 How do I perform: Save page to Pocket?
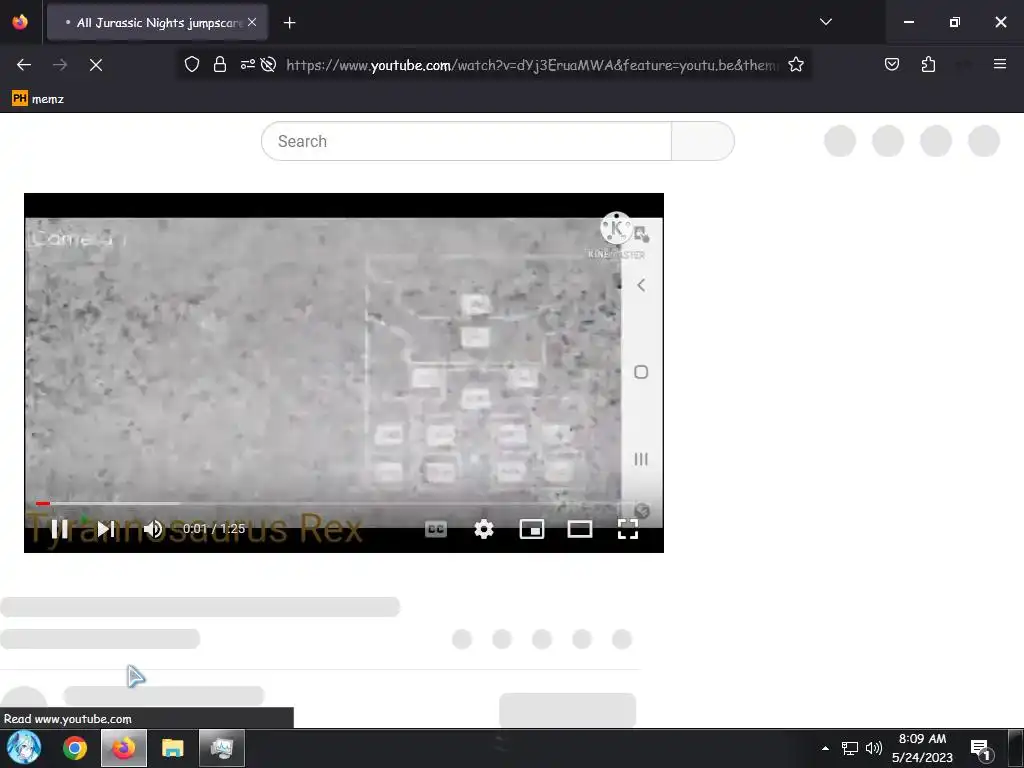click(x=891, y=64)
